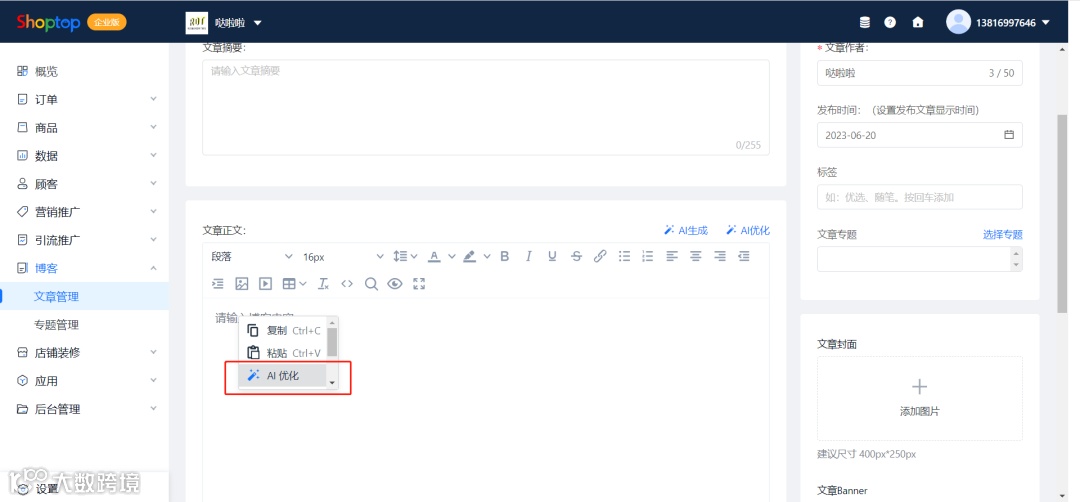1080x502 pixels.
Task: Click the database stack icon in header
Action: click(865, 22)
